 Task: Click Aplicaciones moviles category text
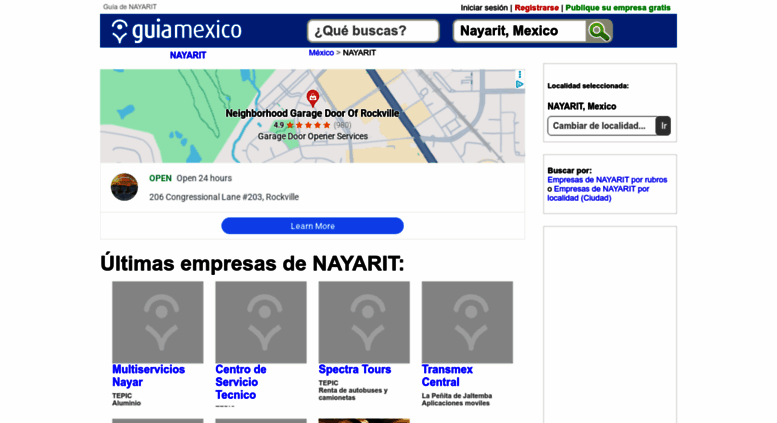tap(455, 403)
